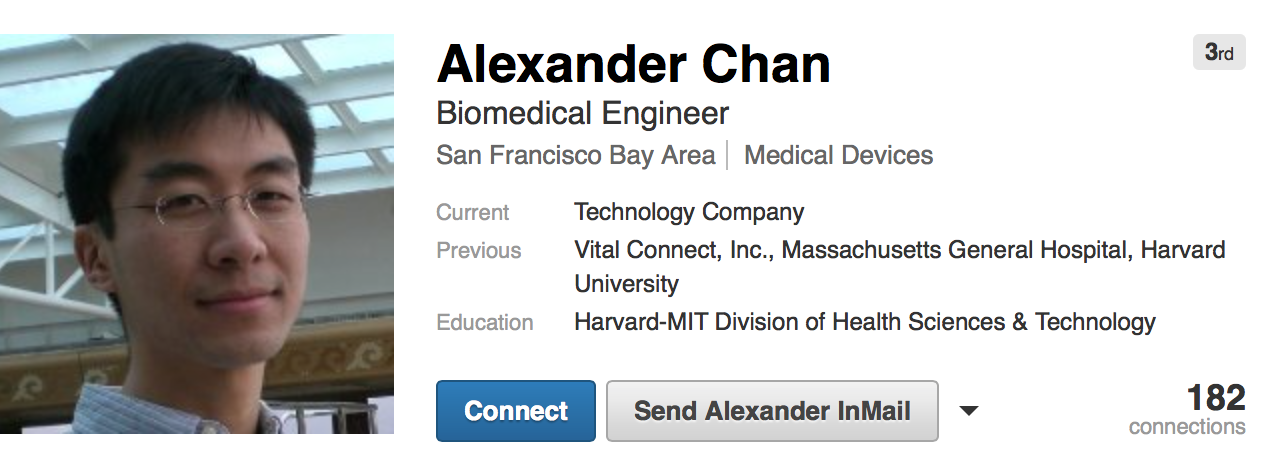The width and height of the screenshot is (1272, 468).
Task: Select the Biomedical Engineer headline
Action: pos(582,114)
